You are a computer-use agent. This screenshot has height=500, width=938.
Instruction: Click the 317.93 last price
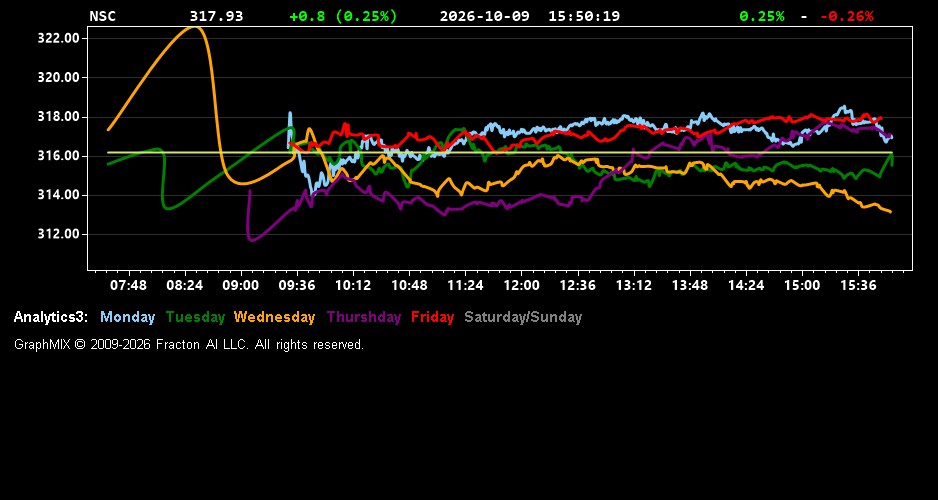click(x=217, y=16)
